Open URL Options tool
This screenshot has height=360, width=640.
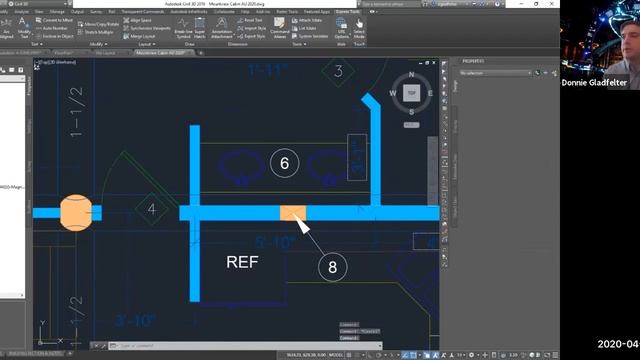click(x=342, y=27)
